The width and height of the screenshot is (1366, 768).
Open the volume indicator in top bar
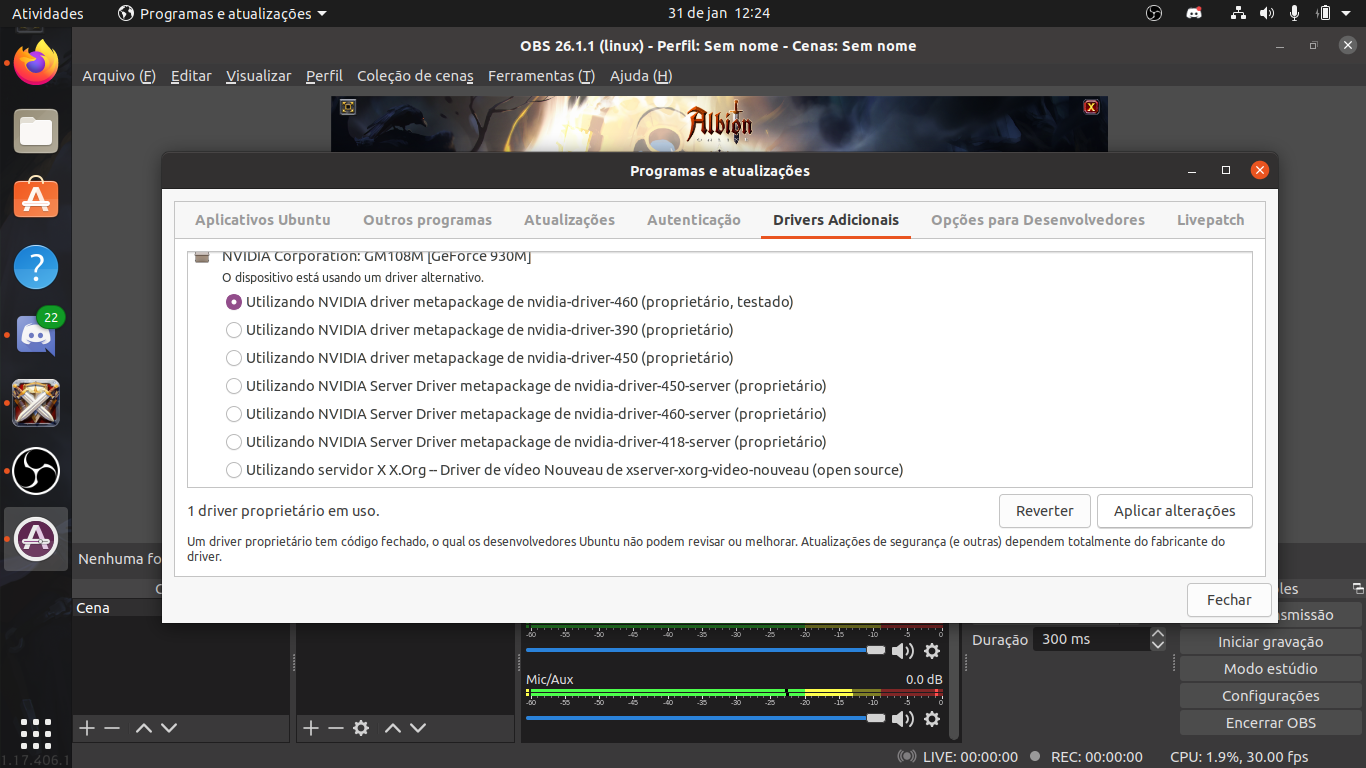pyautogui.click(x=1267, y=13)
